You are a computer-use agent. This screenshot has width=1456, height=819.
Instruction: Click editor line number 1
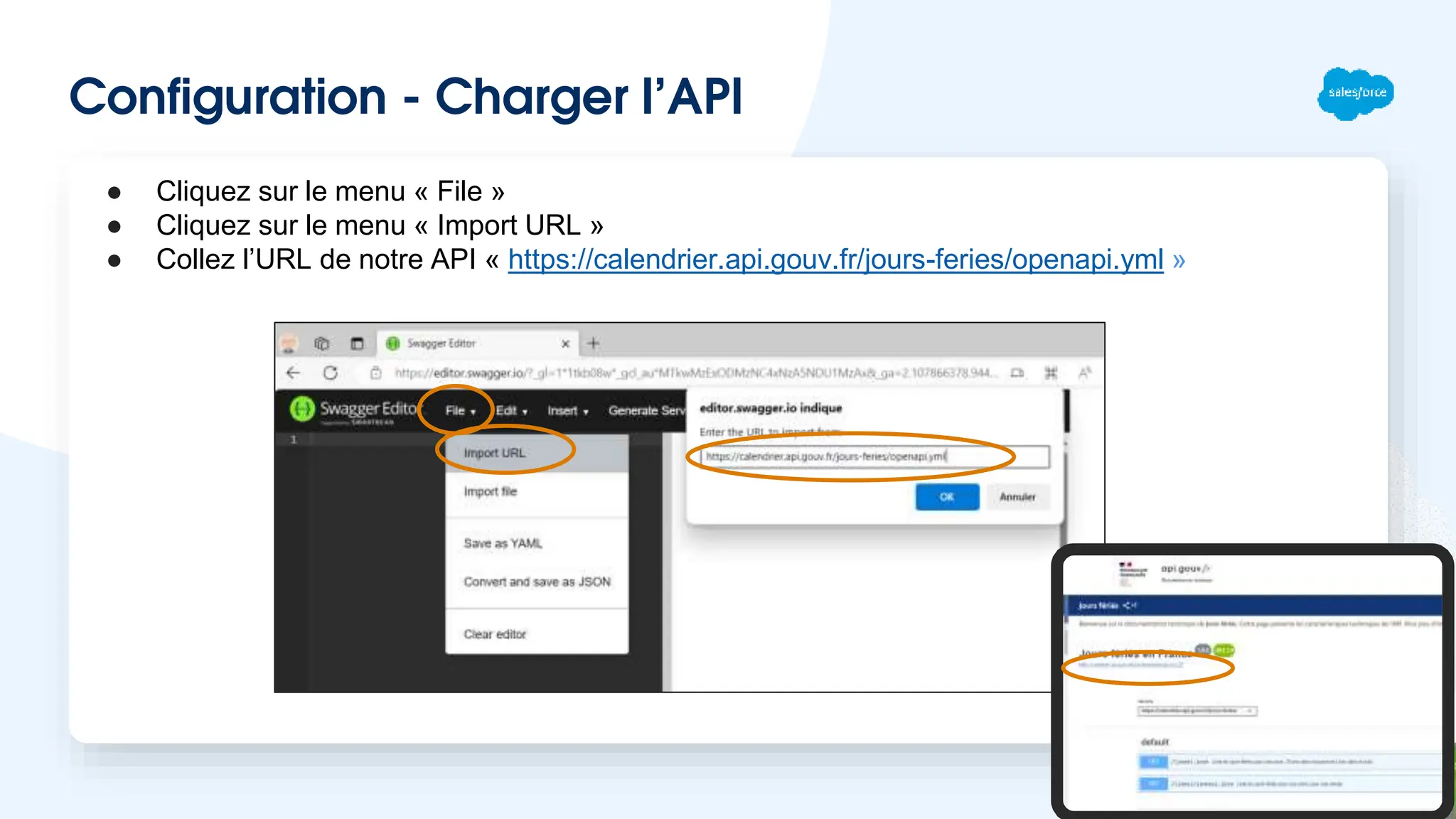pyautogui.click(x=293, y=439)
